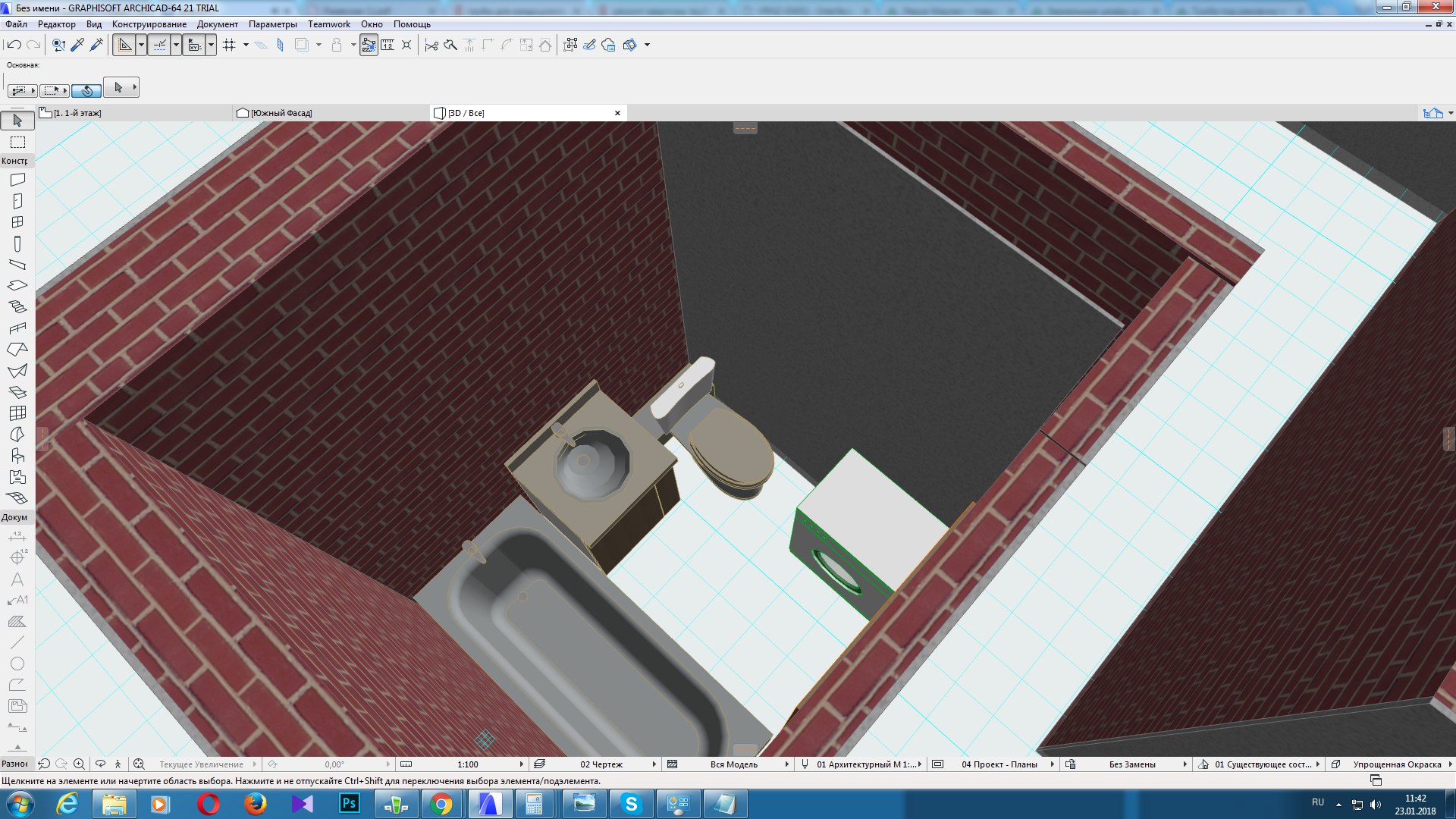Open the Упрощенная Окраска 3D style
Image resolution: width=1456 pixels, height=819 pixels.
click(x=1391, y=764)
